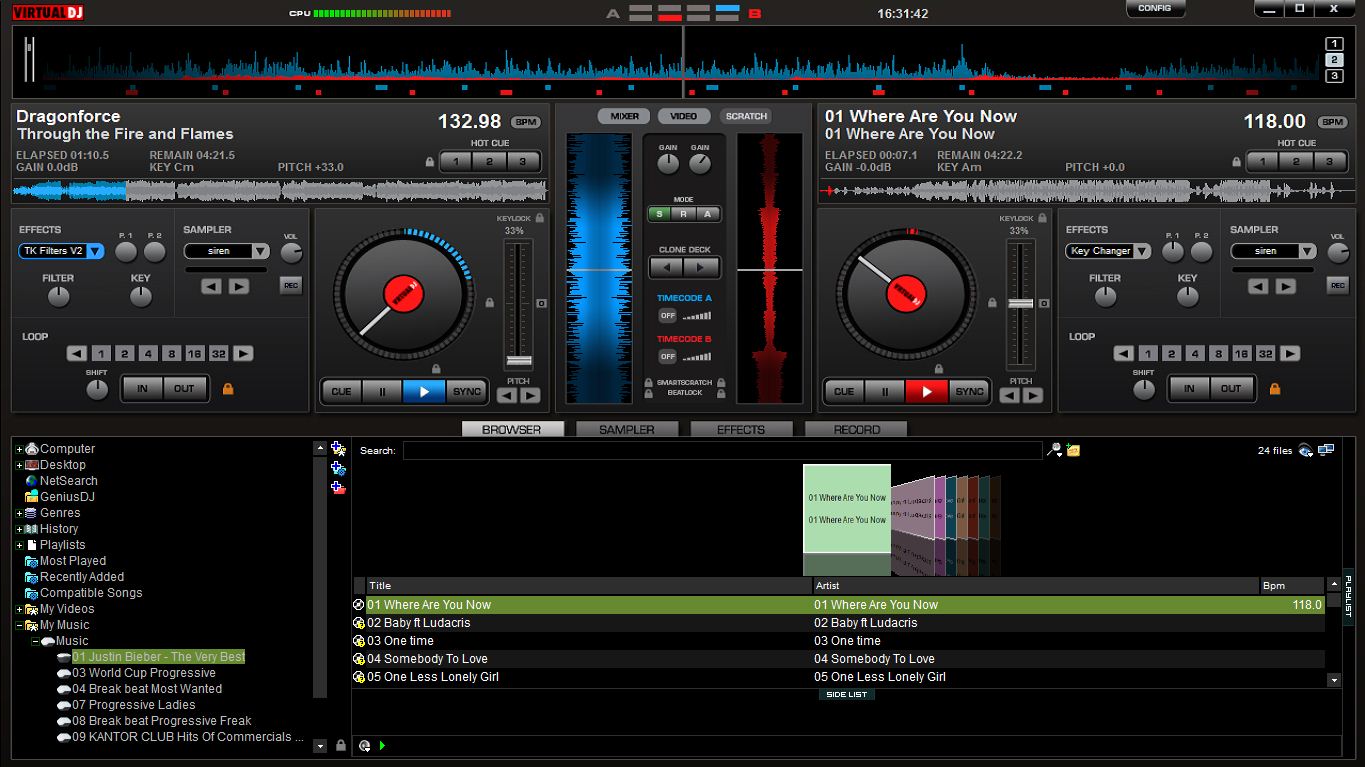Open right sampler siren dropdown
The image size is (1365, 767).
coord(1307,251)
